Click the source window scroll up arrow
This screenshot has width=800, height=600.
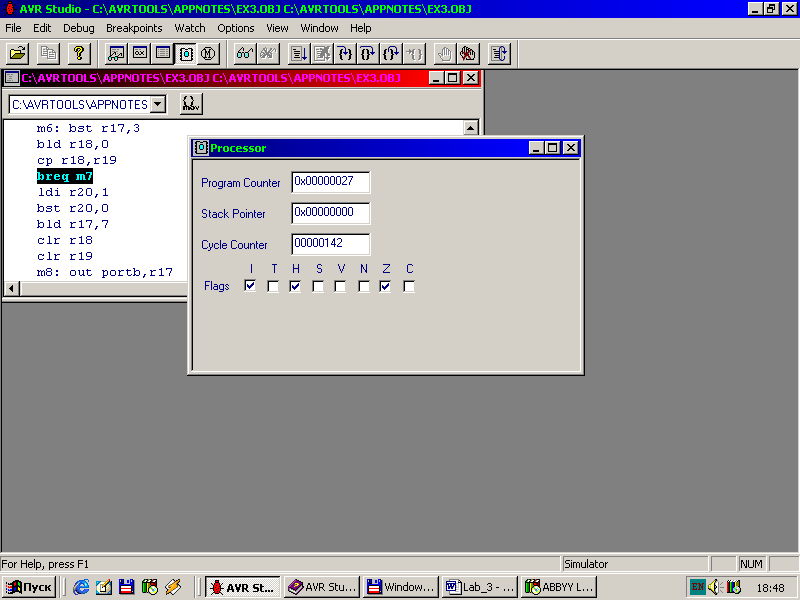[471, 128]
